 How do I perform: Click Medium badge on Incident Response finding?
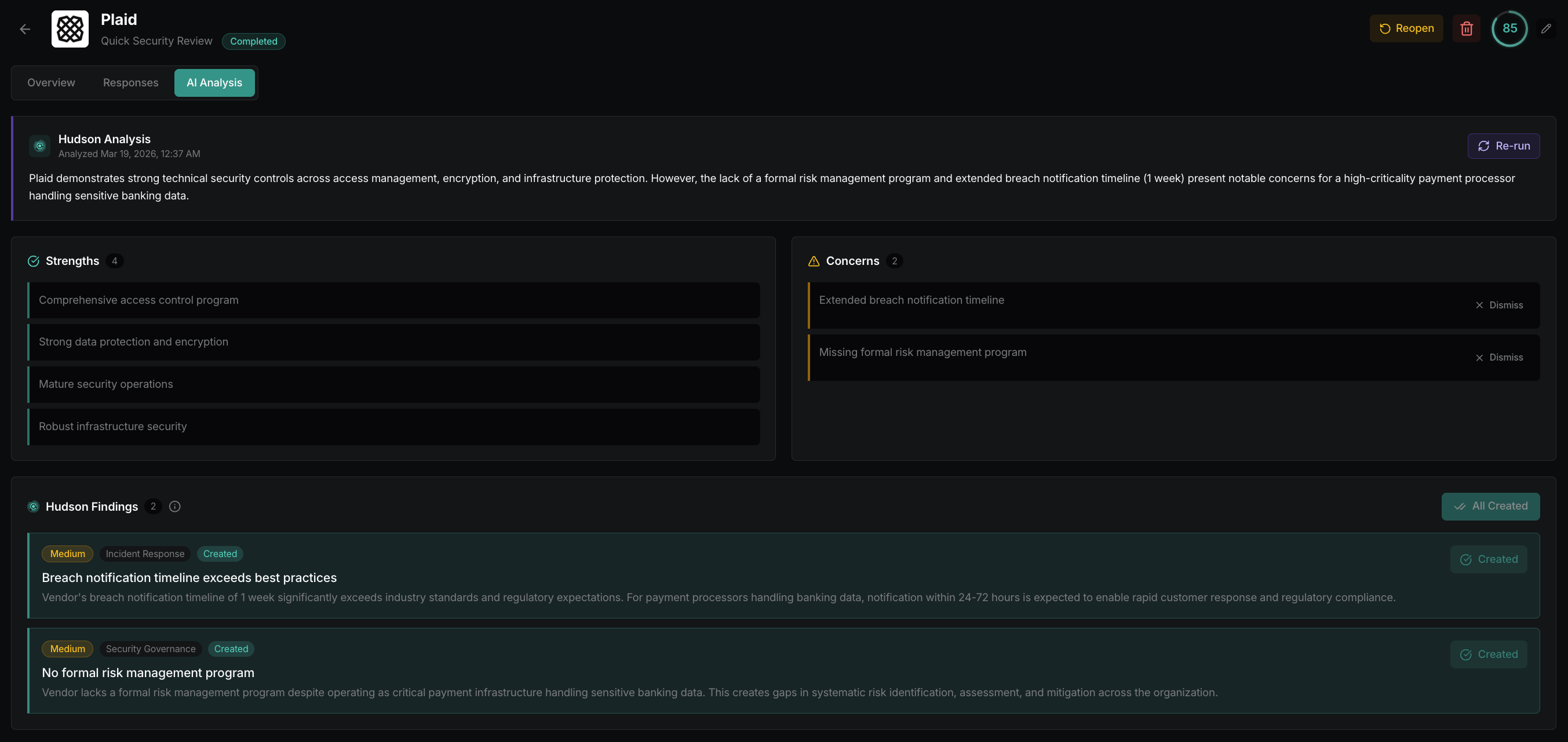[68, 554]
